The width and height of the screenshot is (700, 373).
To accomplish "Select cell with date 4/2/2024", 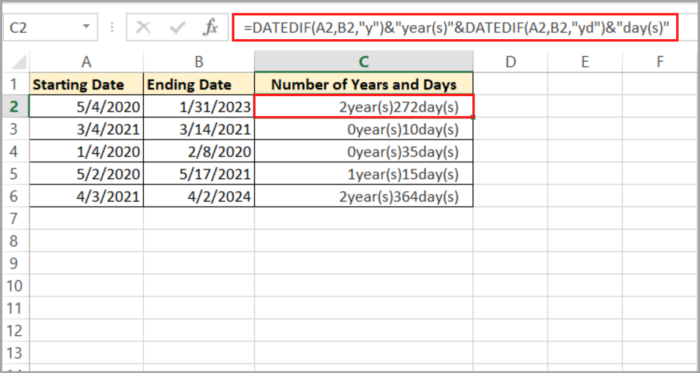I will click(199, 196).
